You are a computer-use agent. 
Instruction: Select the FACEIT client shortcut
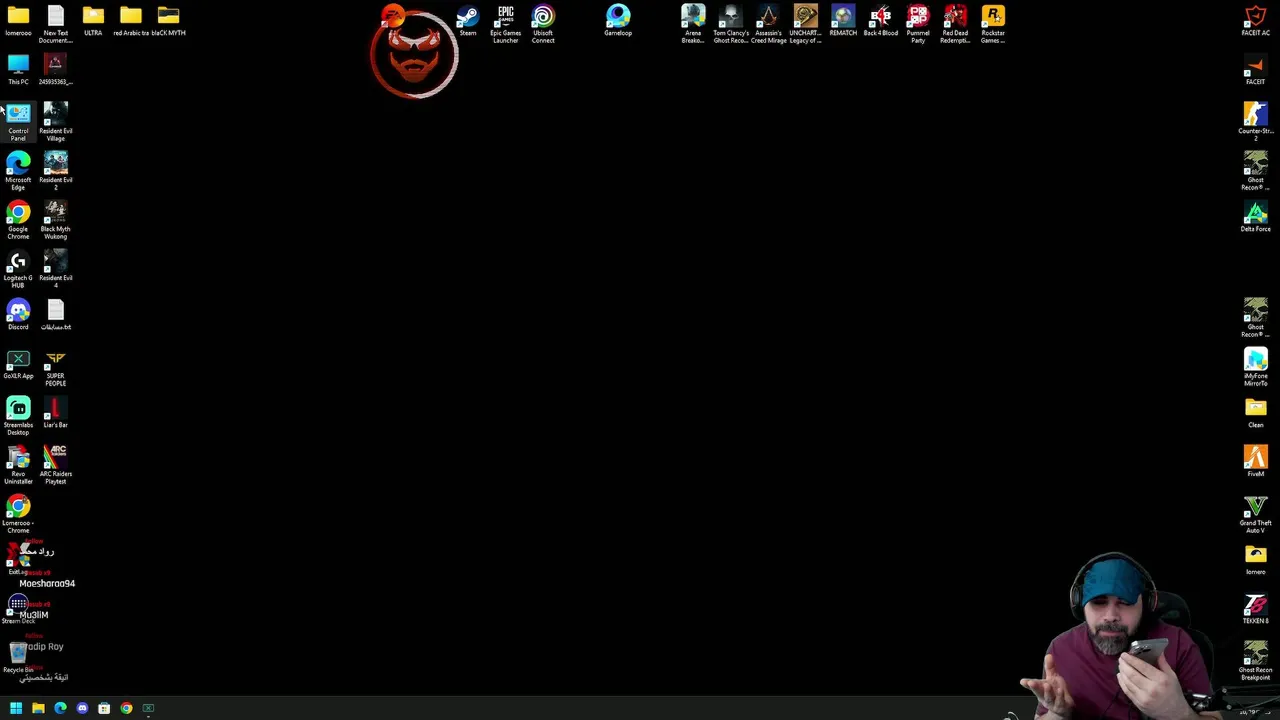click(1256, 70)
